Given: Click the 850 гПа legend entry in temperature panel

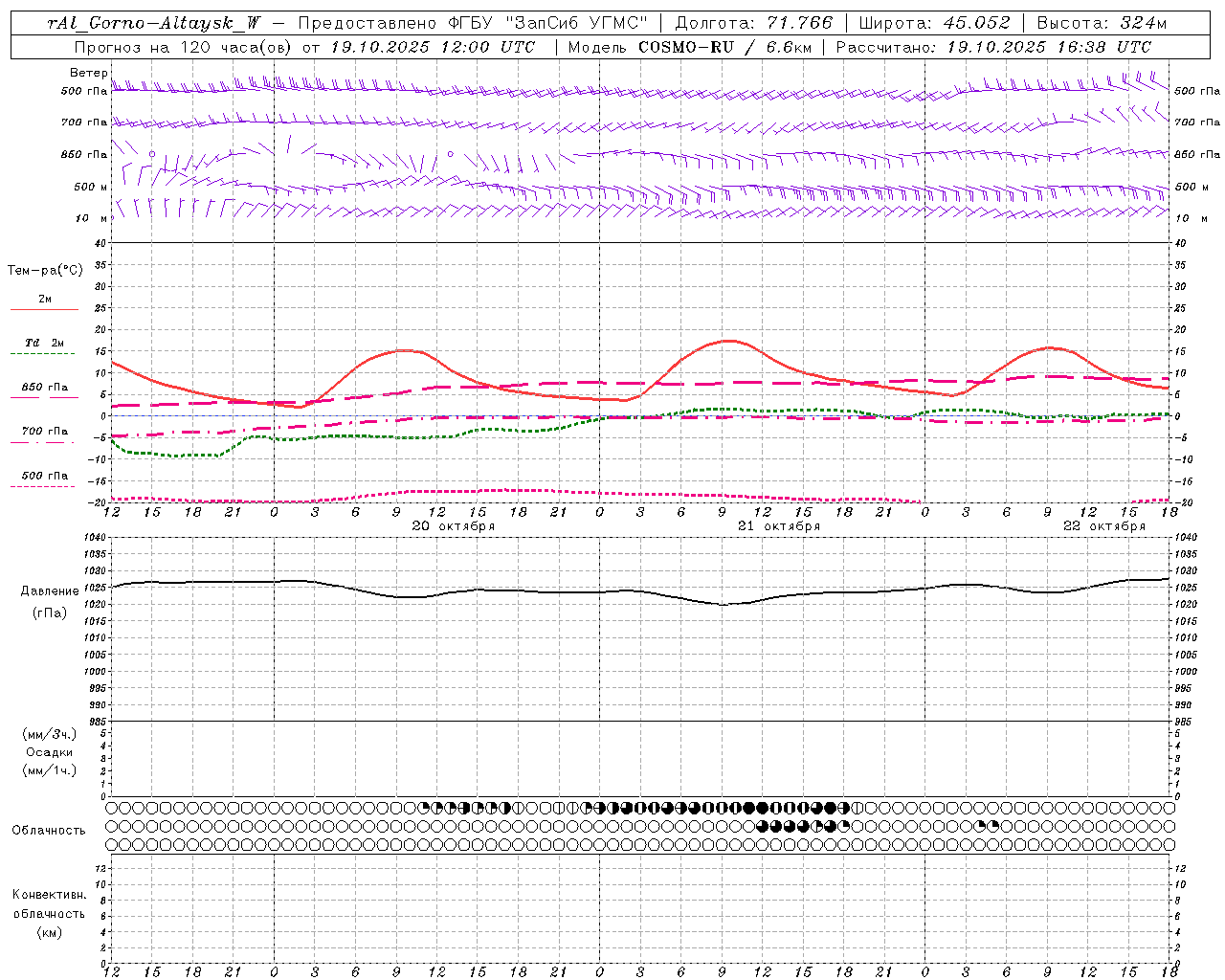Looking at the screenshot, I should pyautogui.click(x=45, y=388).
